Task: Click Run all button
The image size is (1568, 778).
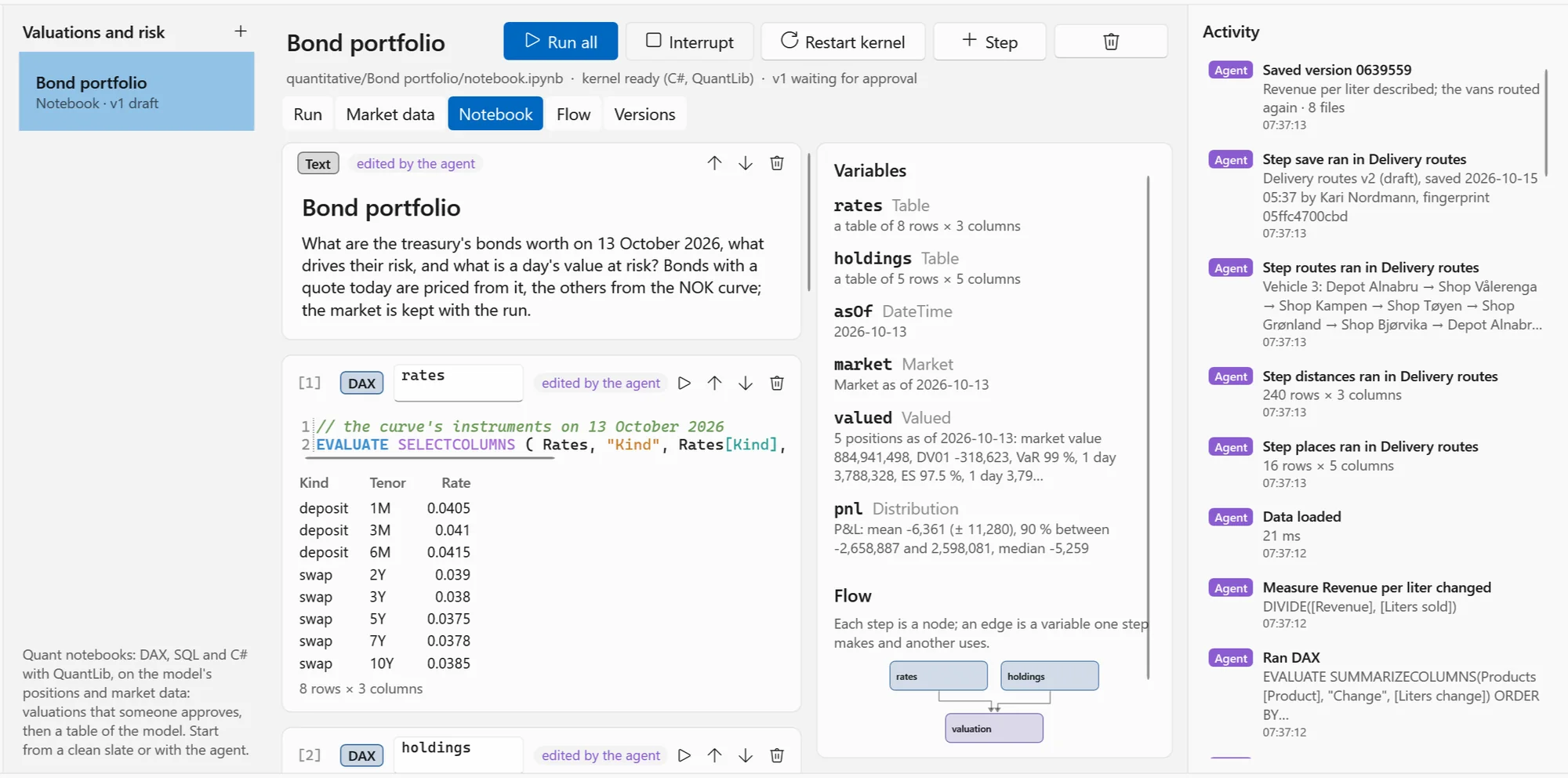Action: point(561,42)
